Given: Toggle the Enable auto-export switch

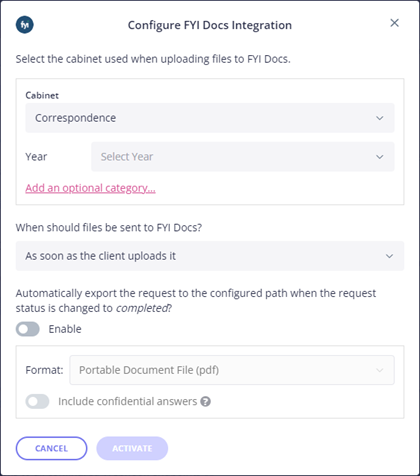Looking at the screenshot, I should (28, 329).
